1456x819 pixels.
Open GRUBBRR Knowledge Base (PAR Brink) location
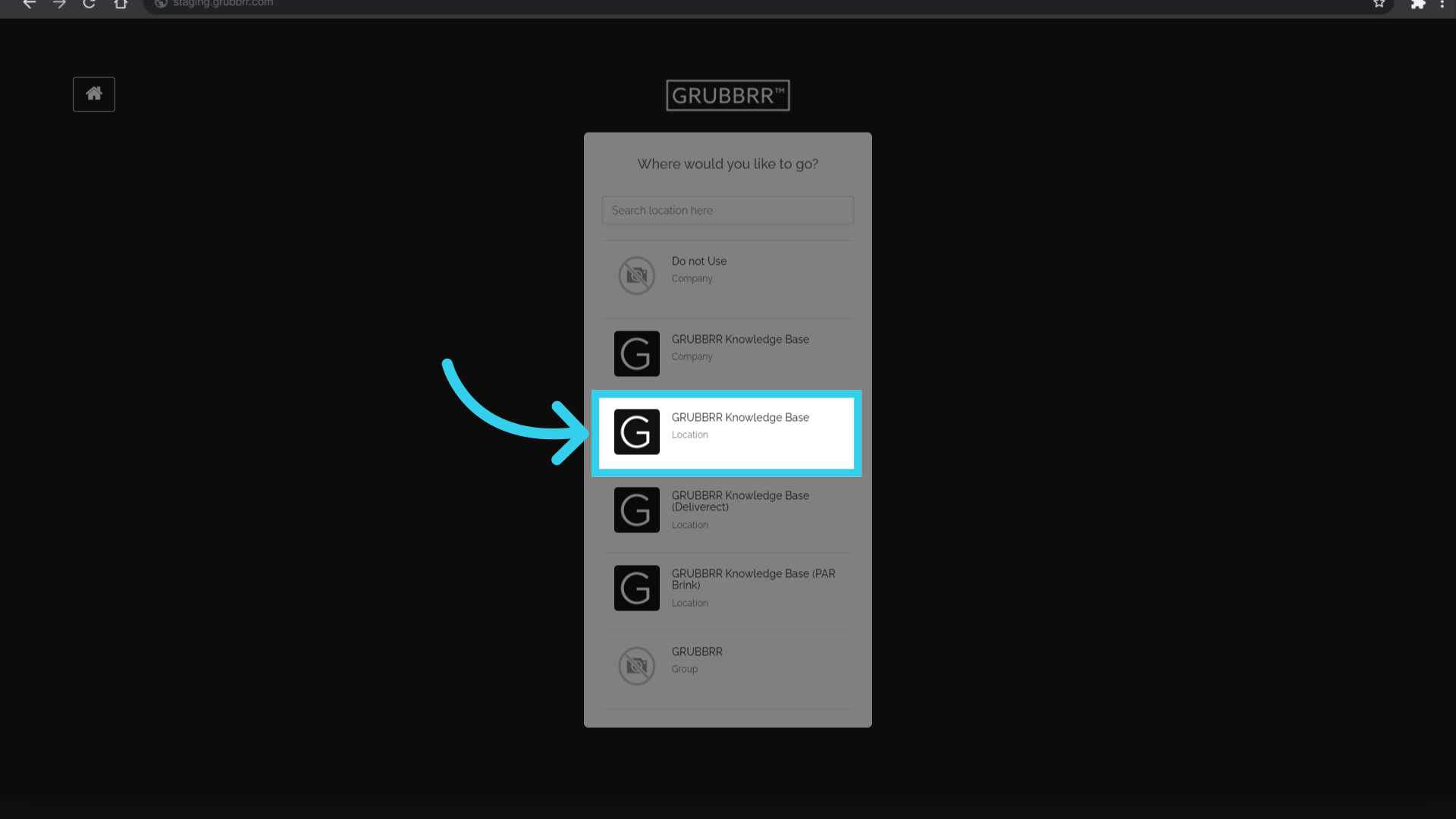(728, 591)
